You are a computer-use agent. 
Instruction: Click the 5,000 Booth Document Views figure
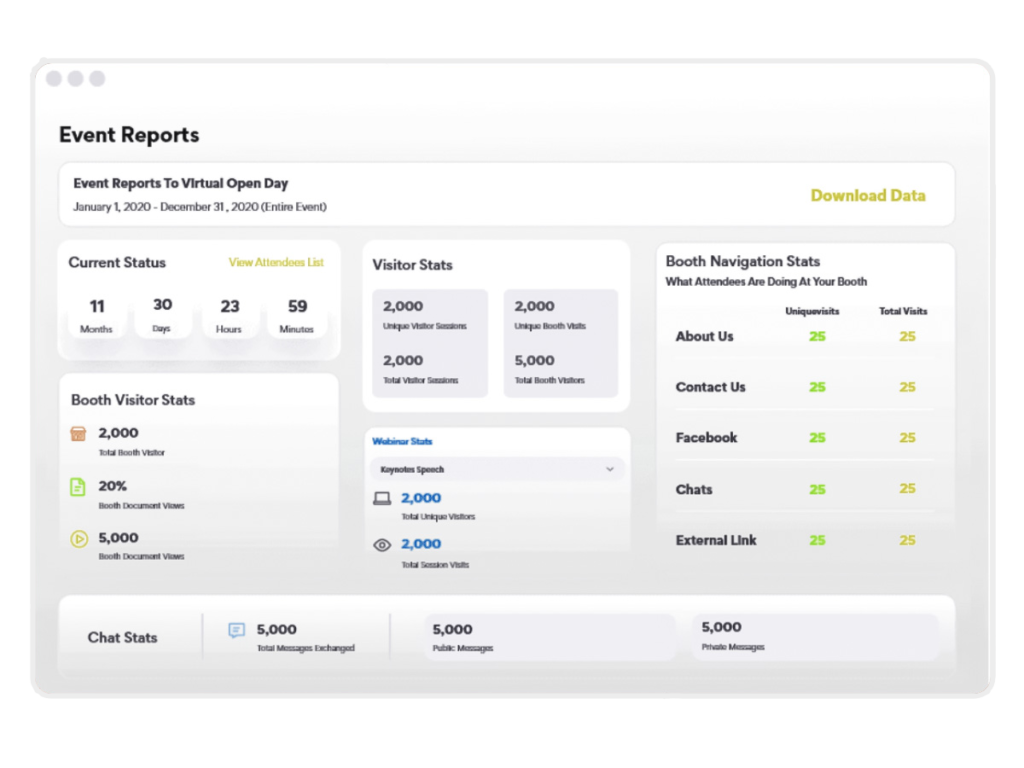coord(118,538)
